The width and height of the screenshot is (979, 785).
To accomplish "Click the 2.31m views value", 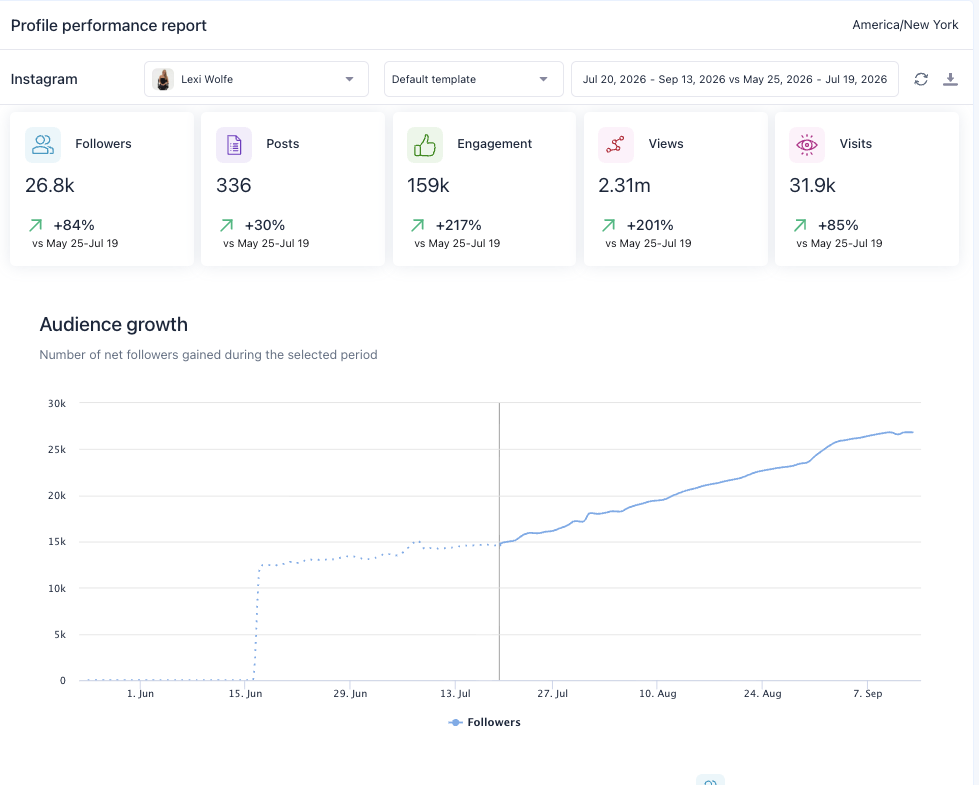I will tap(624, 185).
